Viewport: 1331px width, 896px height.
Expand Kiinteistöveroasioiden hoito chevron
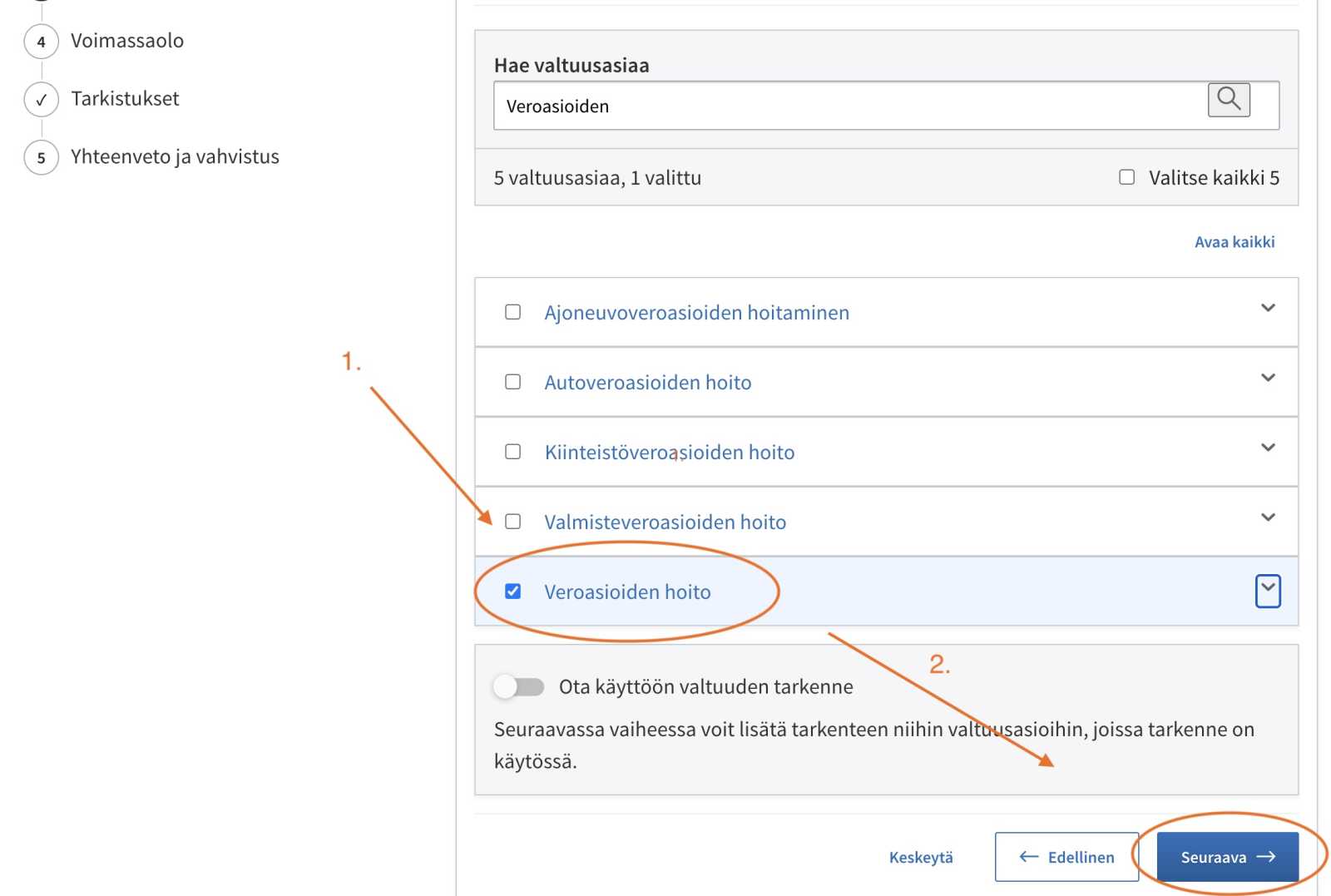click(1268, 448)
